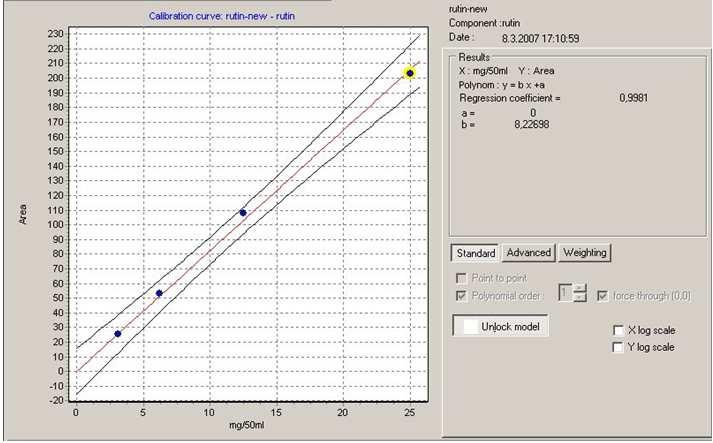Increase polynomial order with up arrow

580,289
